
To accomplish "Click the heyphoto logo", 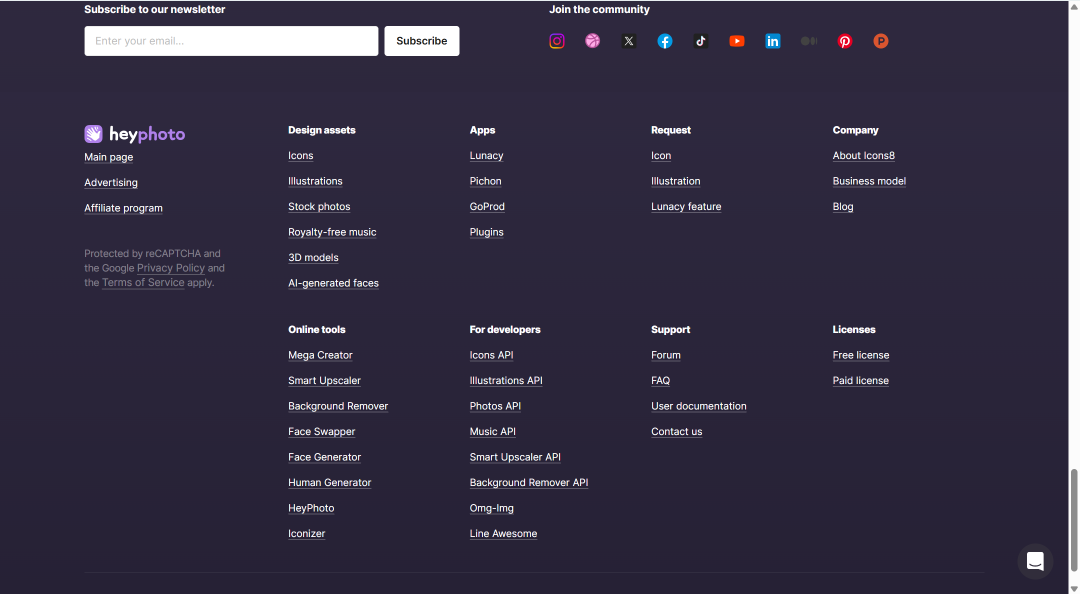I will 135,134.
